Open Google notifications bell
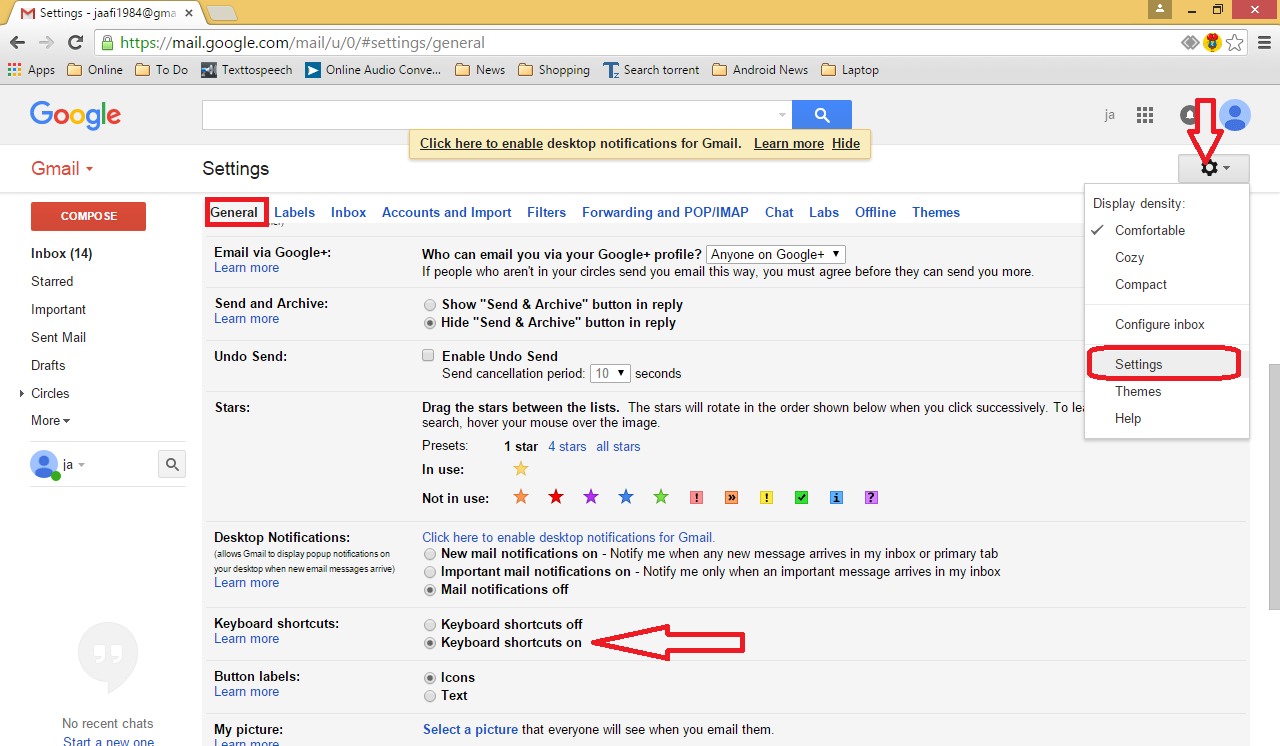This screenshot has height=746, width=1280. pos(1189,115)
